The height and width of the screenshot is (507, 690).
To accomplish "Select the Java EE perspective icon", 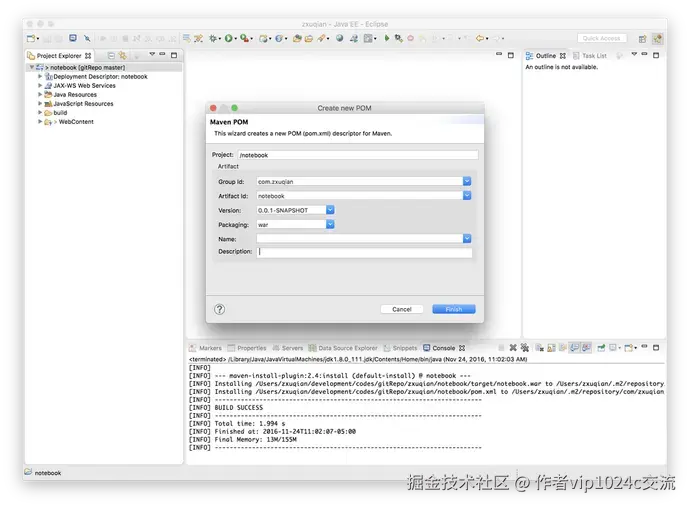I will click(657, 39).
